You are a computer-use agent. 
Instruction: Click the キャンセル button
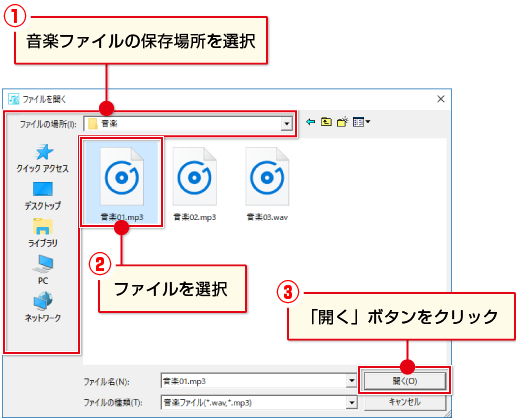[405, 402]
